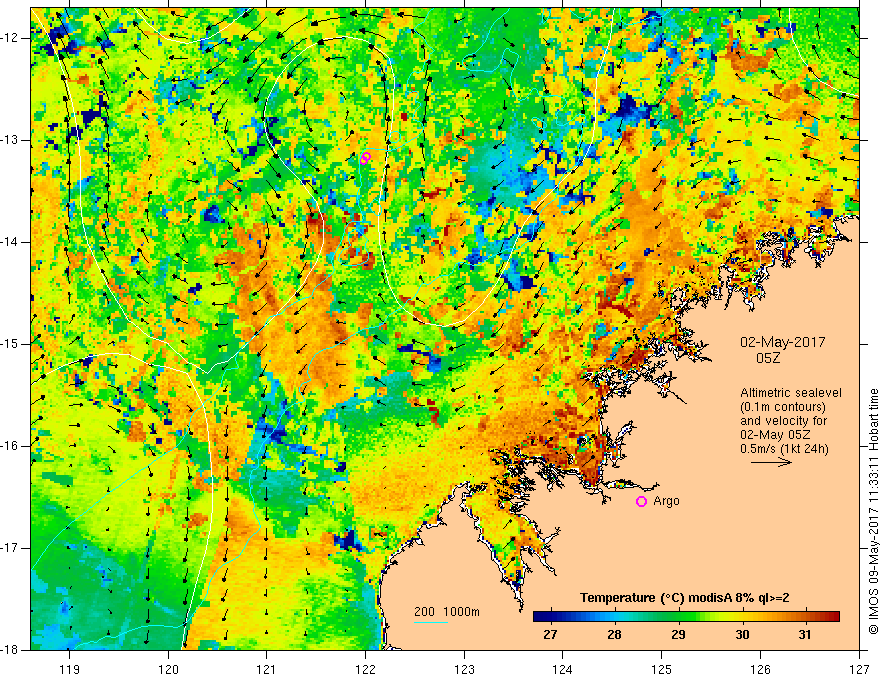Click the "124" longitude axis label
880x680 pixels.
(563, 669)
